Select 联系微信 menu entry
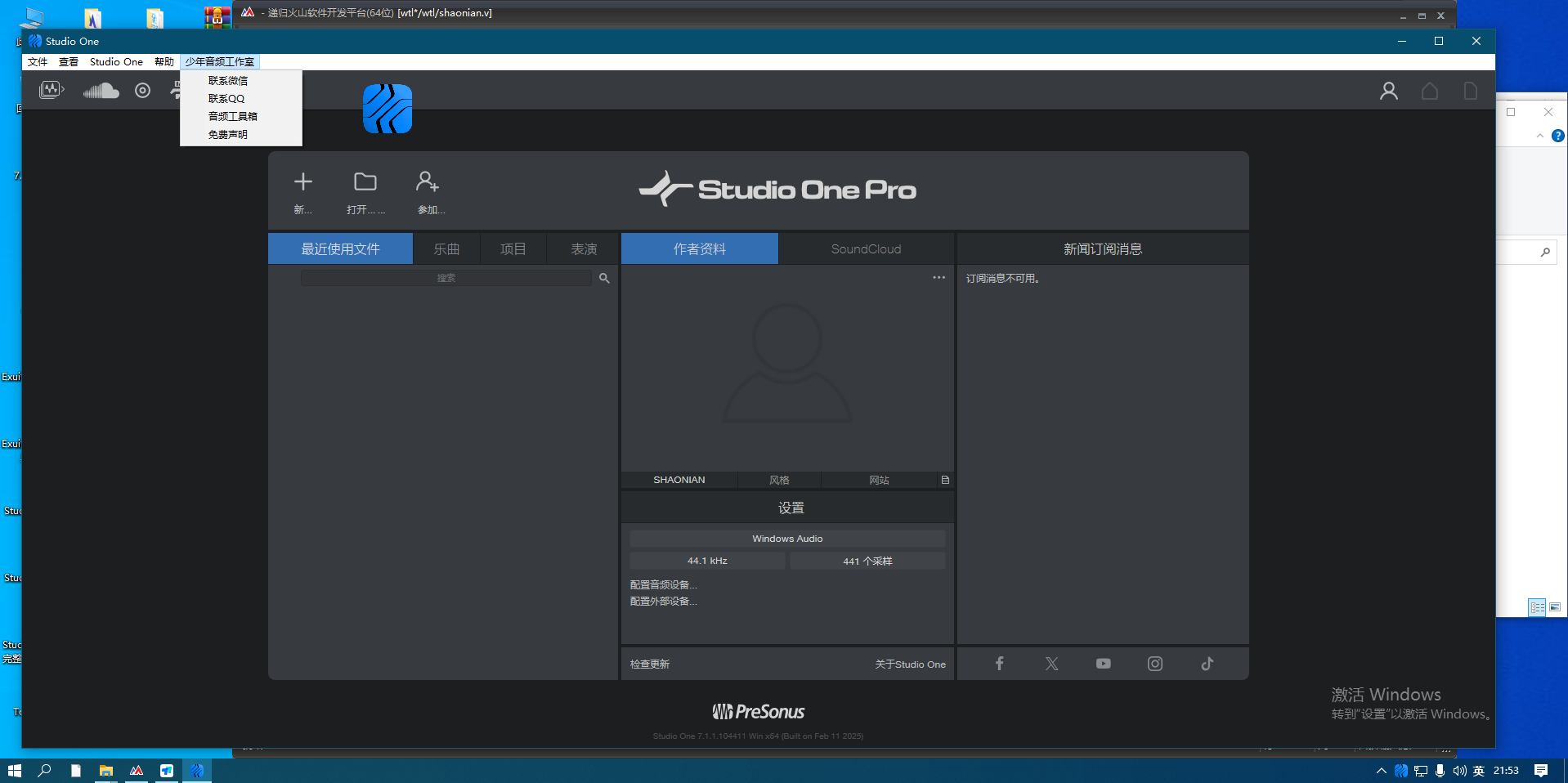 241,81
